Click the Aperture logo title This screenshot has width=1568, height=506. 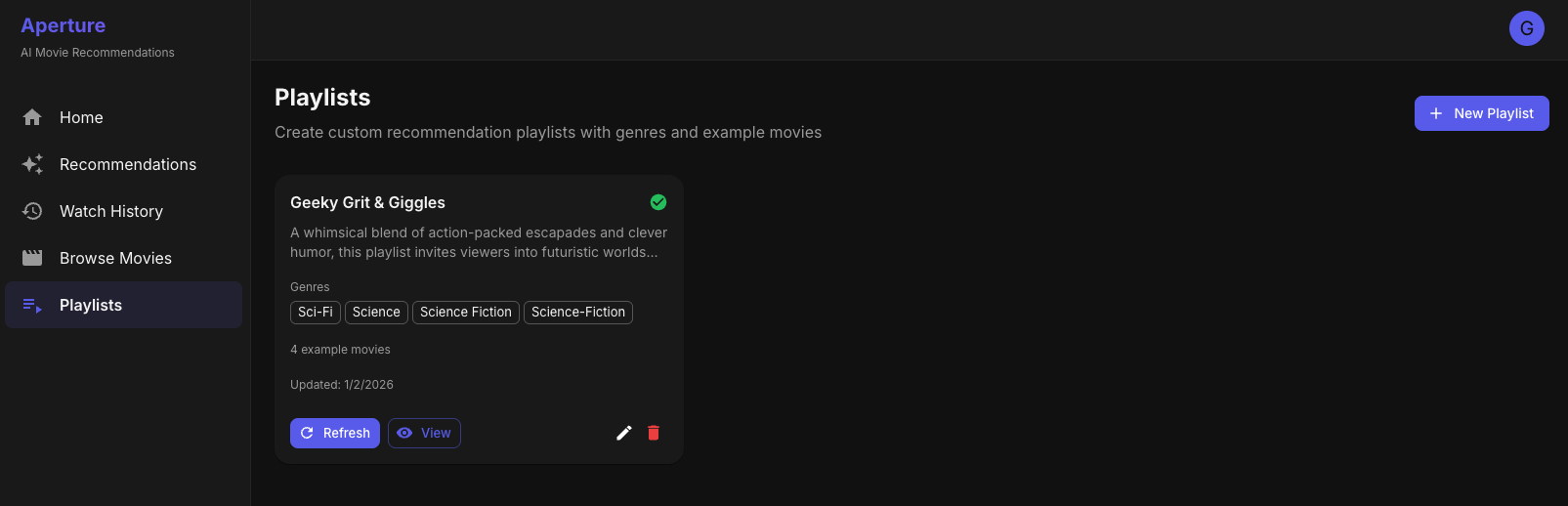64,25
